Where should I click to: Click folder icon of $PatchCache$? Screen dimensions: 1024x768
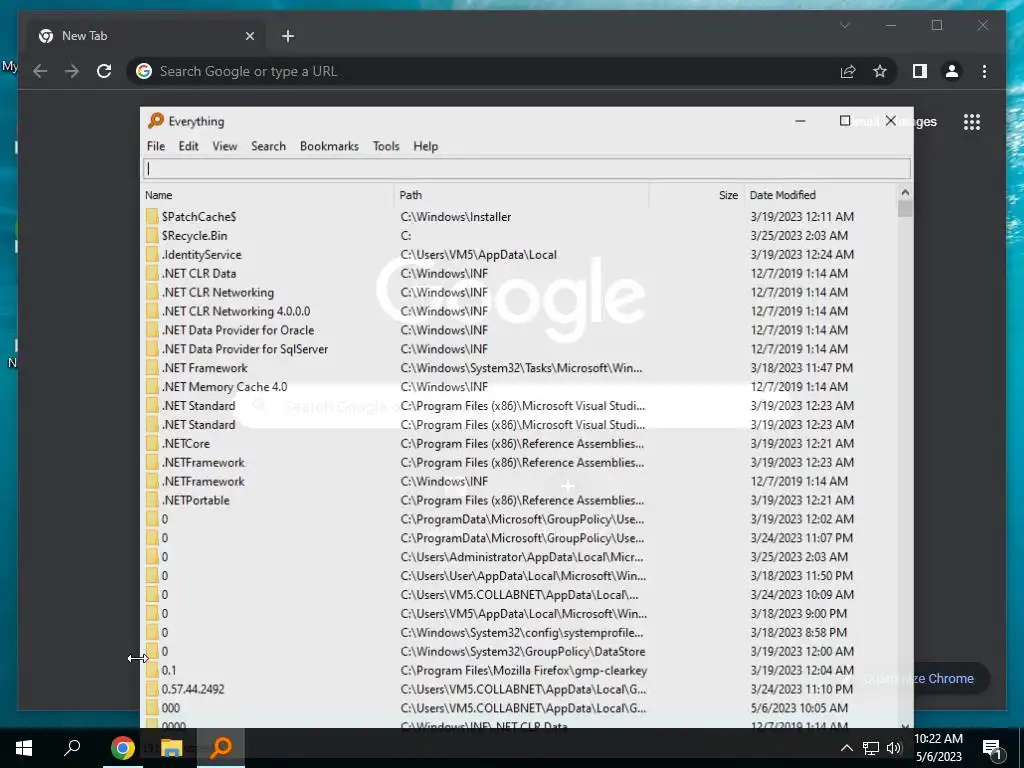[x=152, y=216]
